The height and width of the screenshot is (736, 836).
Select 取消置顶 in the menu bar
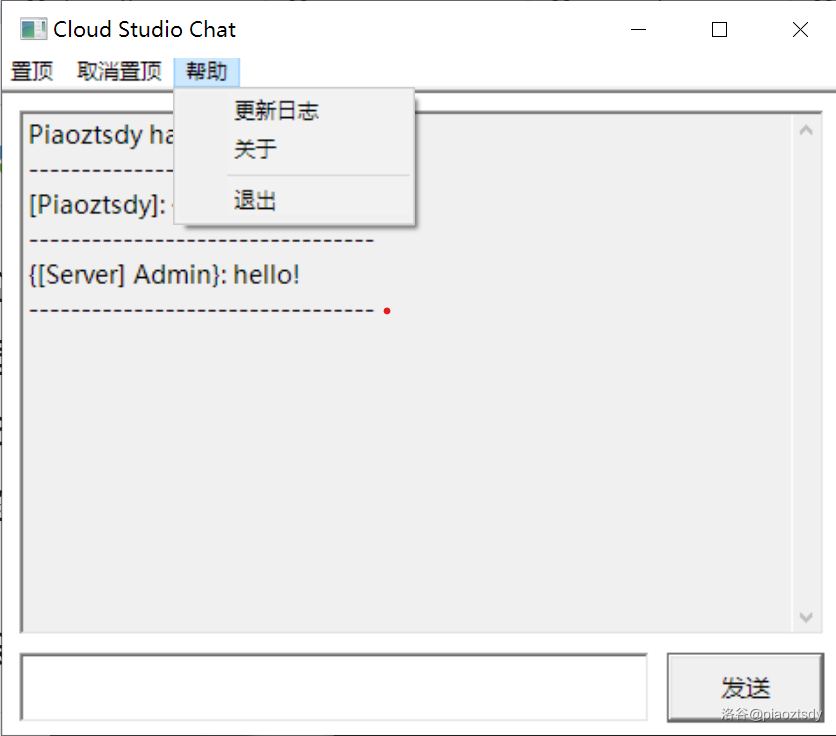[119, 72]
